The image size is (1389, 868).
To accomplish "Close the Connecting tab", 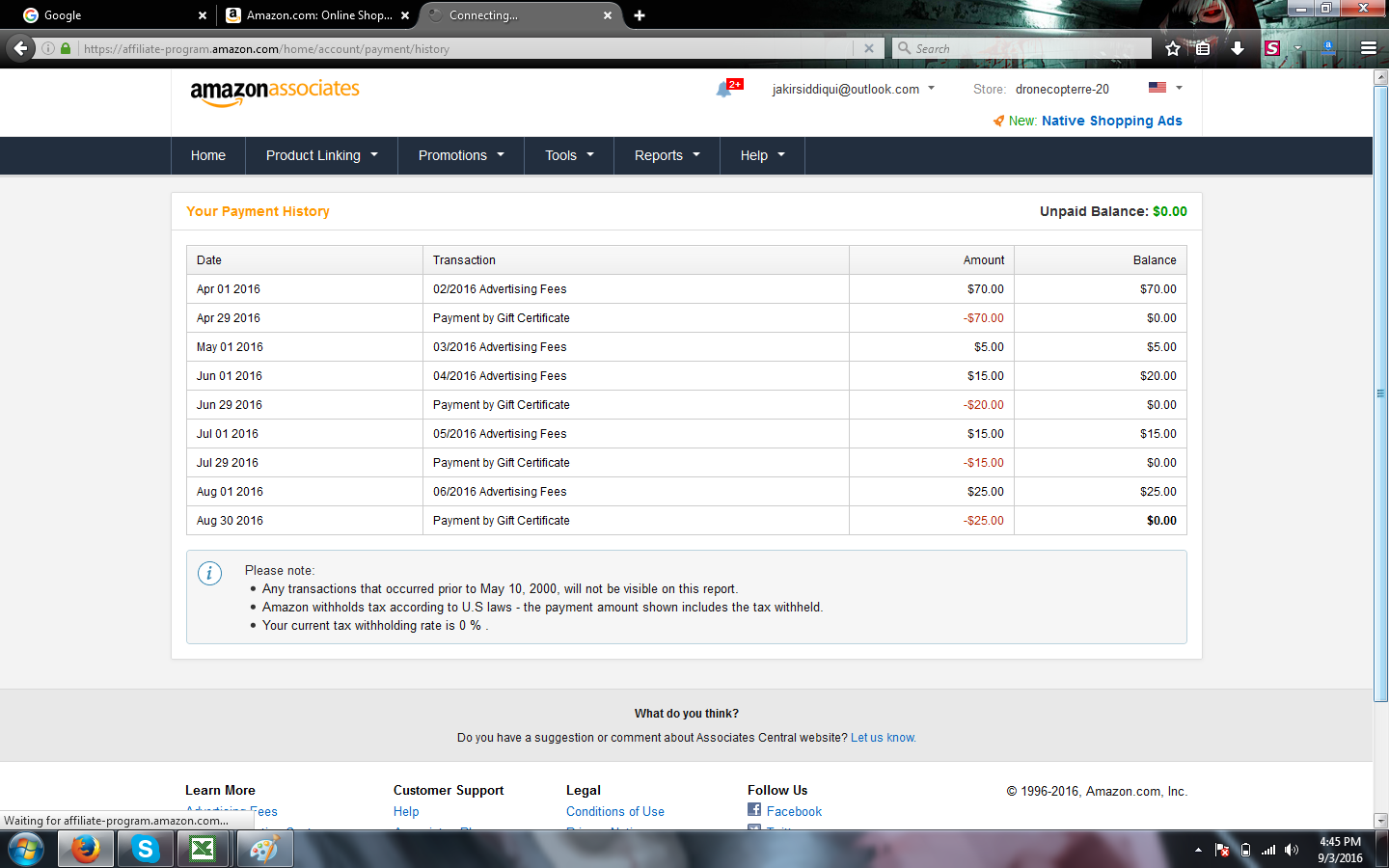I will tap(608, 15).
